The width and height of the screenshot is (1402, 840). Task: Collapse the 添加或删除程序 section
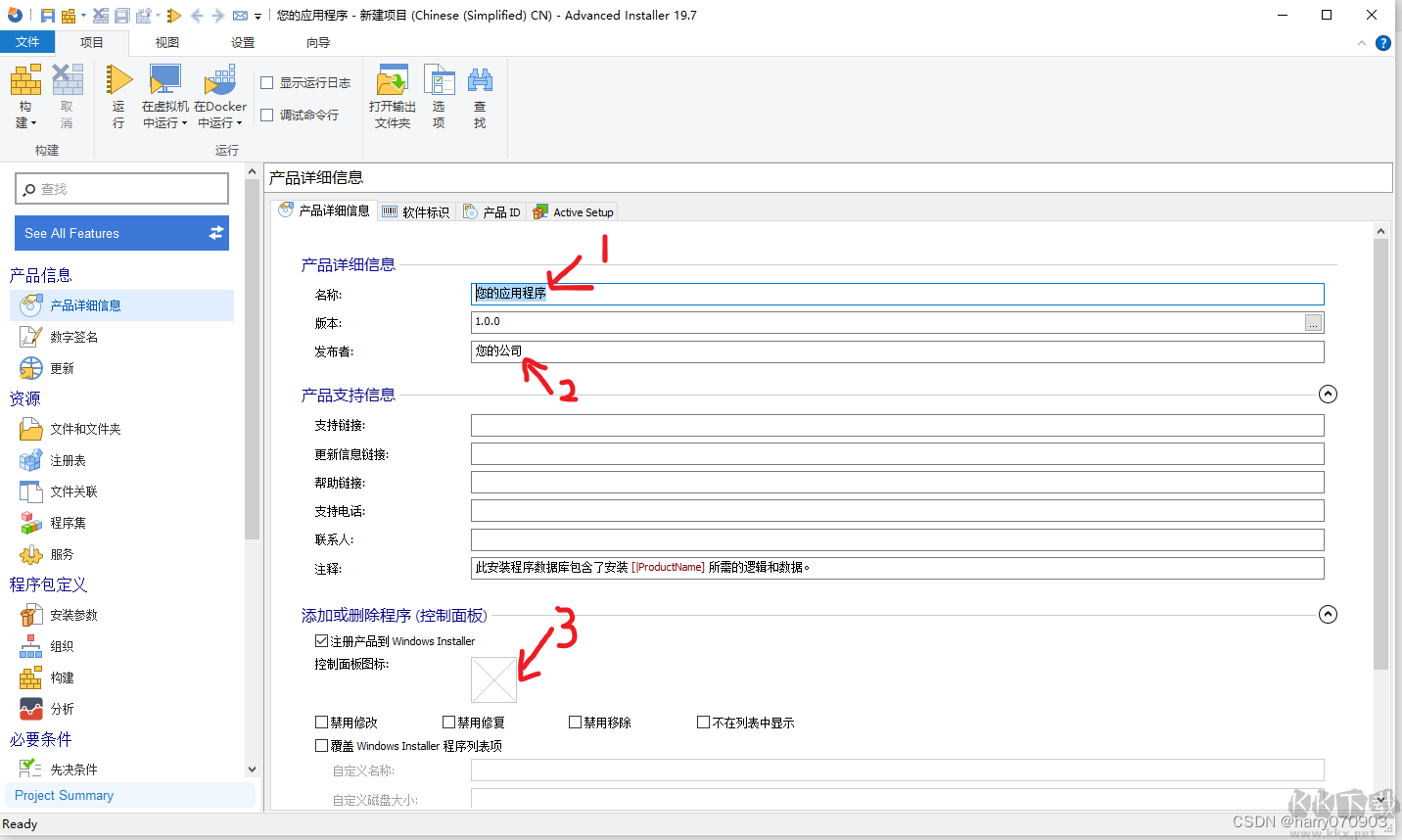coord(1328,615)
